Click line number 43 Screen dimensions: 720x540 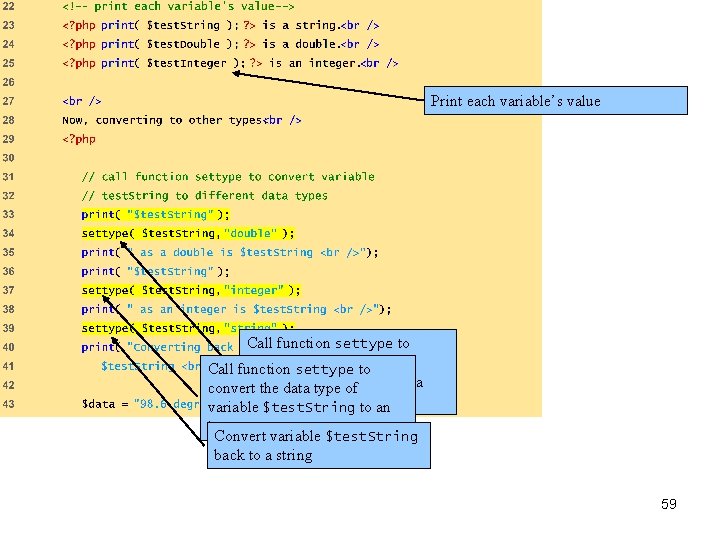tap(8, 404)
